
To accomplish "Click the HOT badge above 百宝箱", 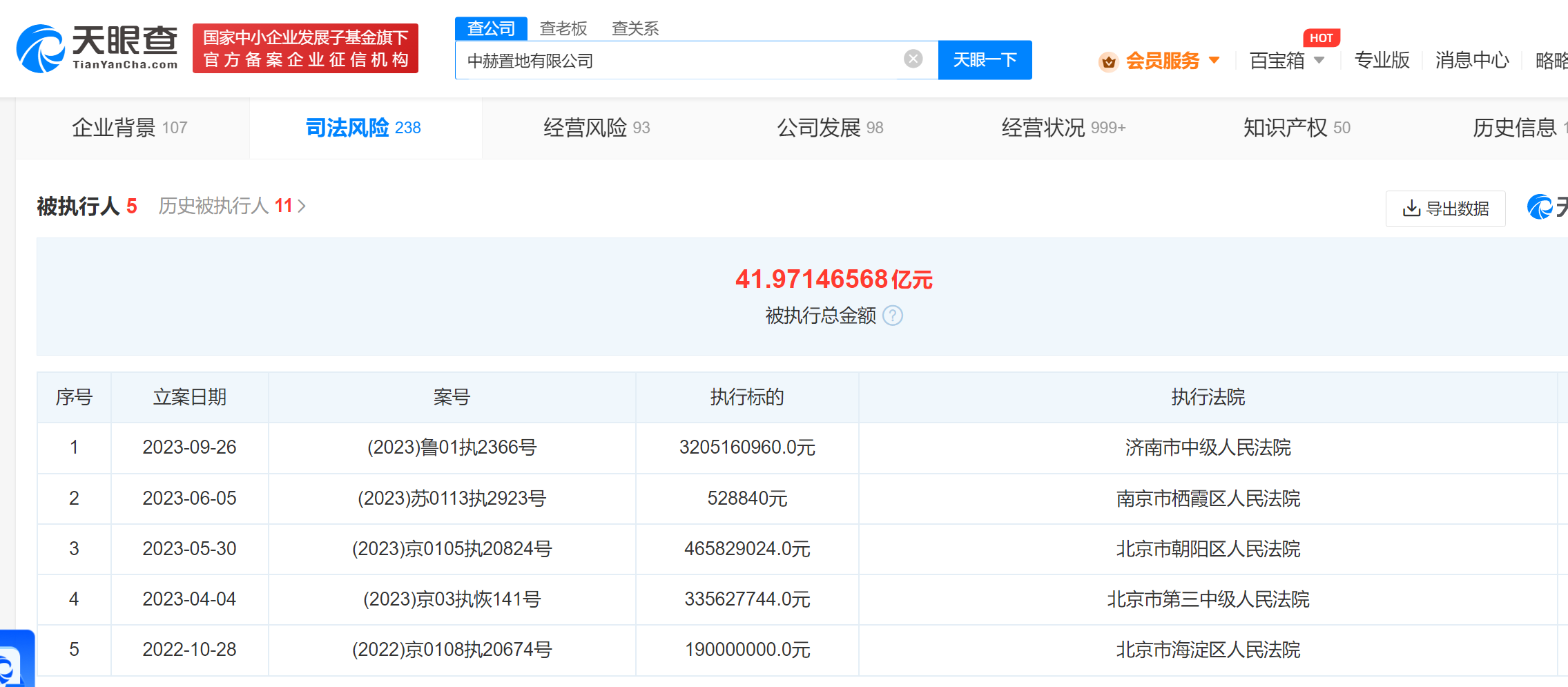I will point(1322,38).
